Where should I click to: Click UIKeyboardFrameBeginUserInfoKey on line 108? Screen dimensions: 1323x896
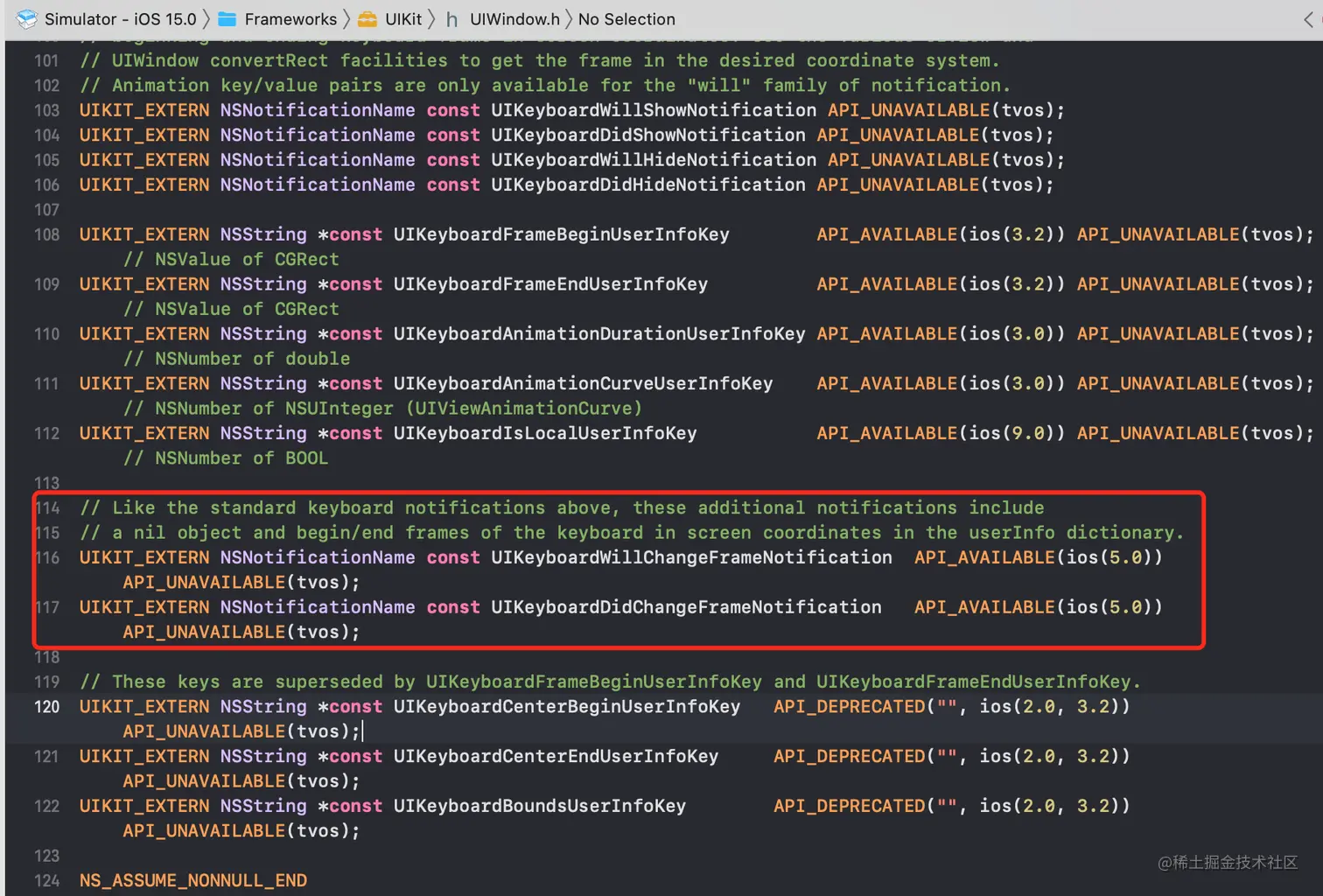tap(561, 234)
